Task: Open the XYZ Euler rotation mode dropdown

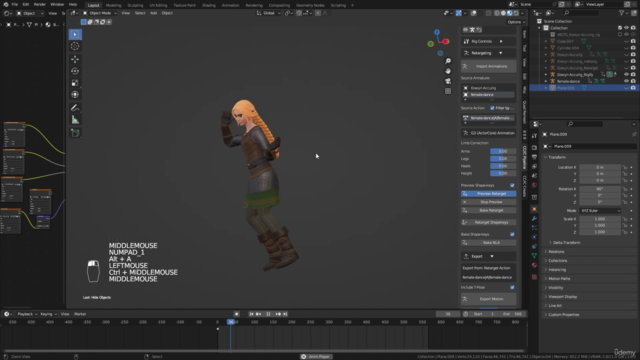Action: (x=600, y=211)
